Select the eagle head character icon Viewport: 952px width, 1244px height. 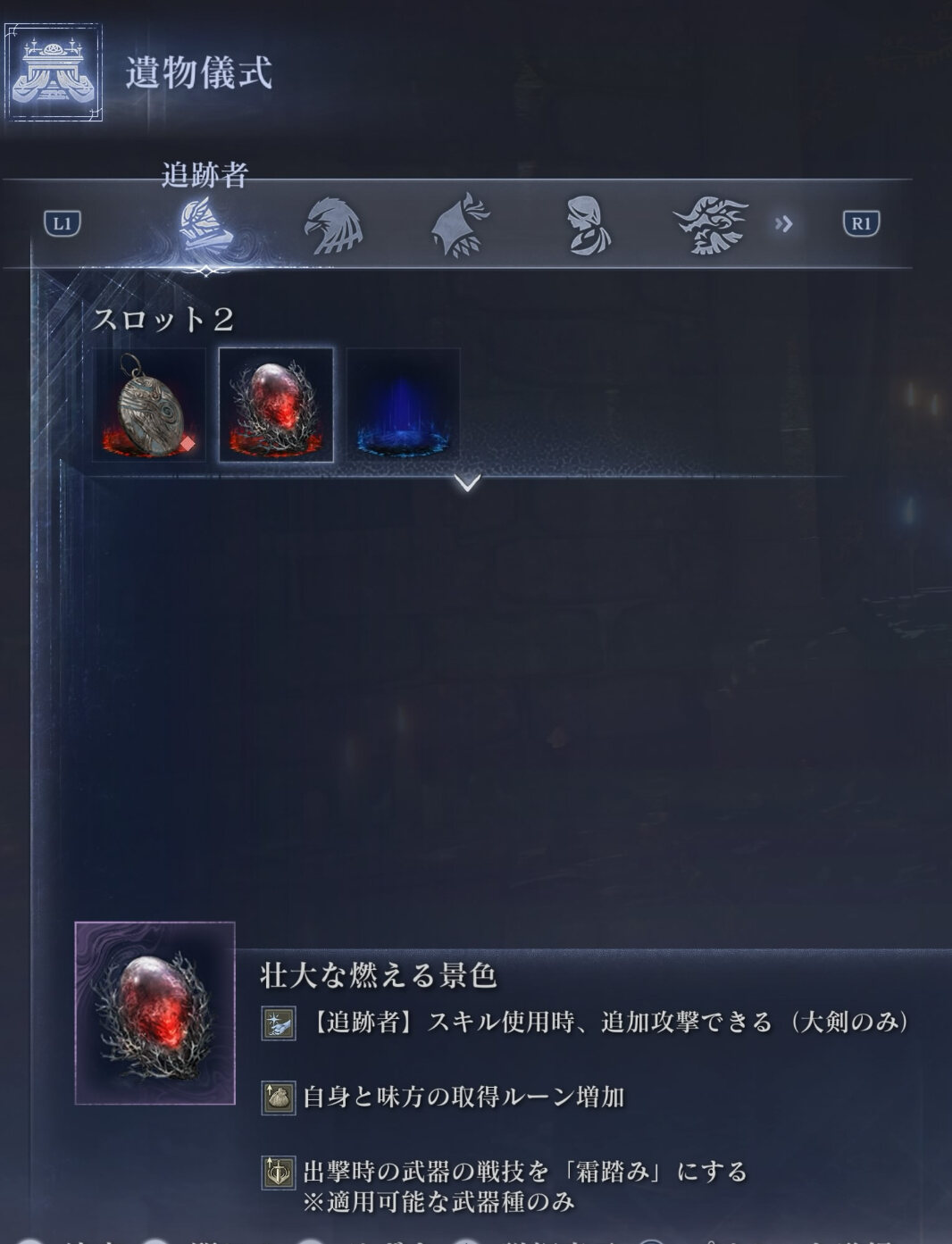click(334, 225)
